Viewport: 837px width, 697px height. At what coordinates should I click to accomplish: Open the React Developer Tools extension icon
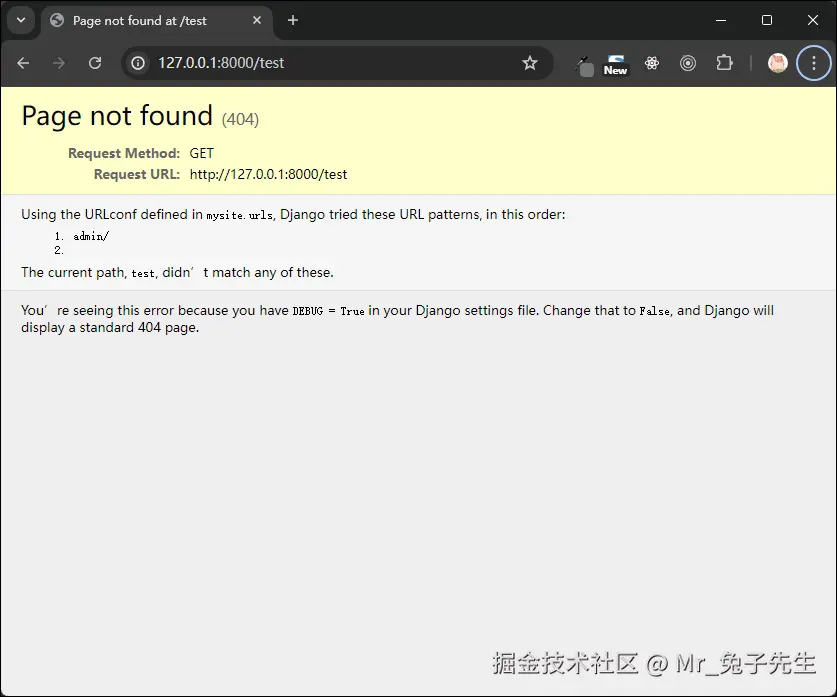[x=652, y=63]
